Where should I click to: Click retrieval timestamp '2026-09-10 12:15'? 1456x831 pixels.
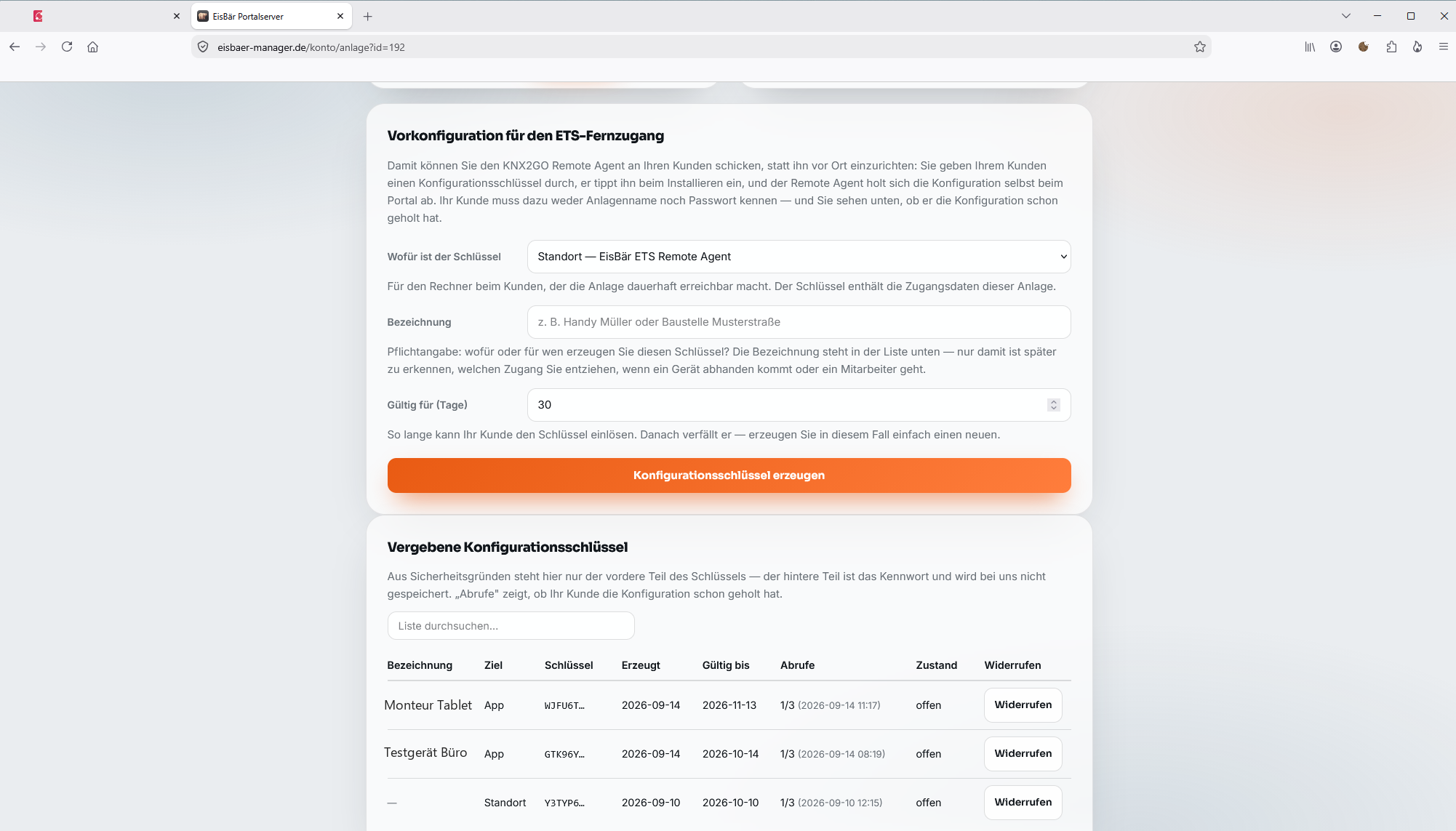840,803
